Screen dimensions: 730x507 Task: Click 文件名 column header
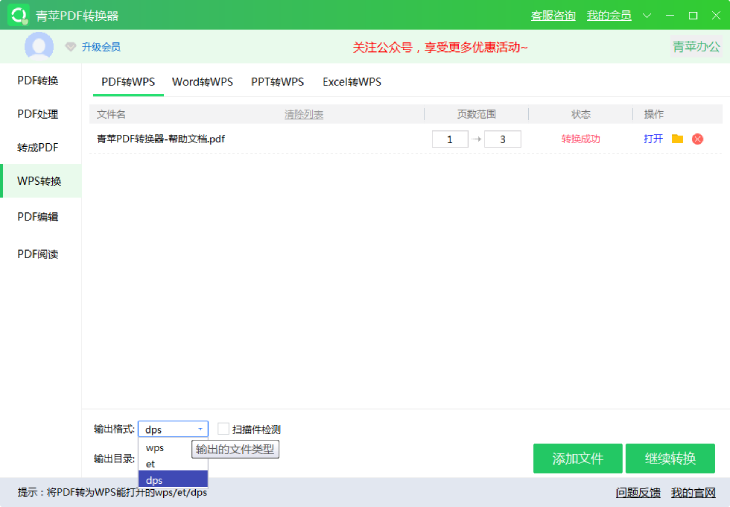111,115
